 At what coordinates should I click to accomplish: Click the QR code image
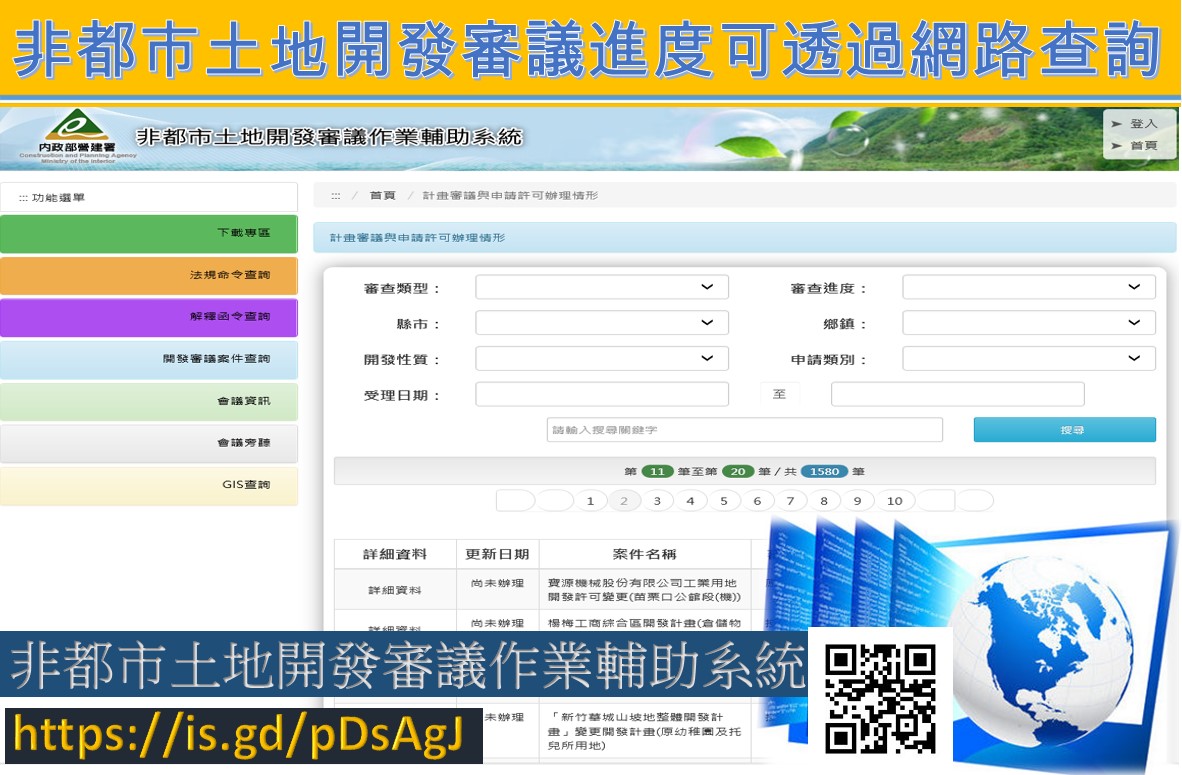(x=880, y=698)
